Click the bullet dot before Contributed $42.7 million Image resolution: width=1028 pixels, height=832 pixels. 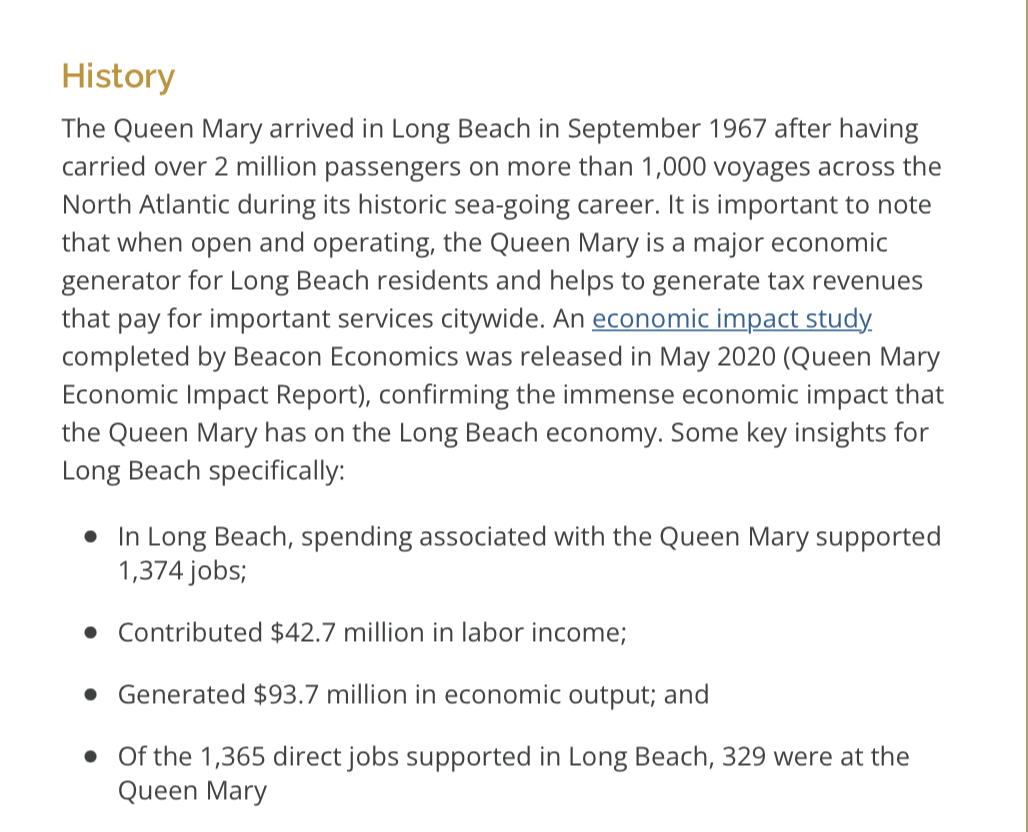pyautogui.click(x=91, y=633)
